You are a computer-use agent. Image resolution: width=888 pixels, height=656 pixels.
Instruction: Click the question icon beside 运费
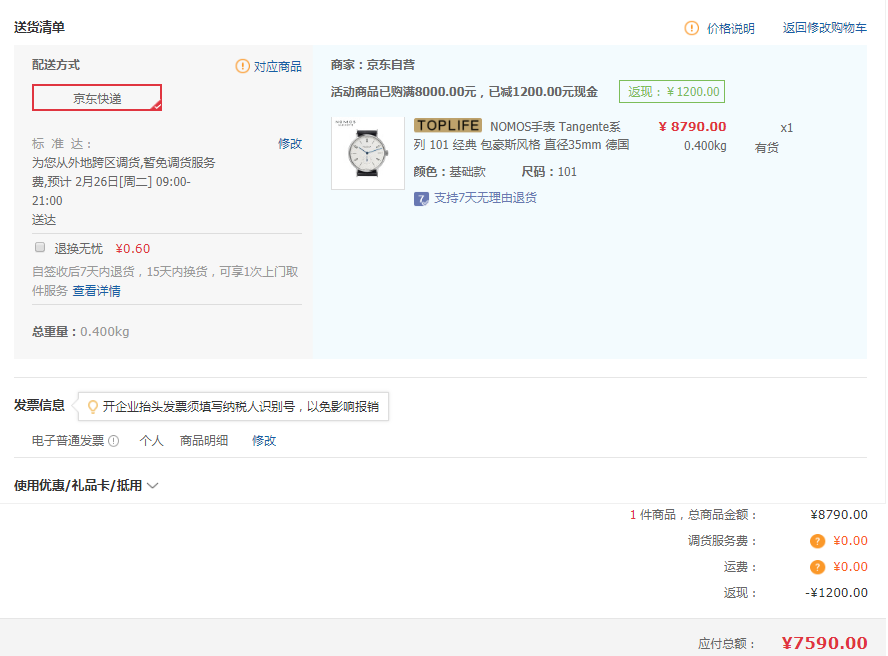(x=817, y=567)
